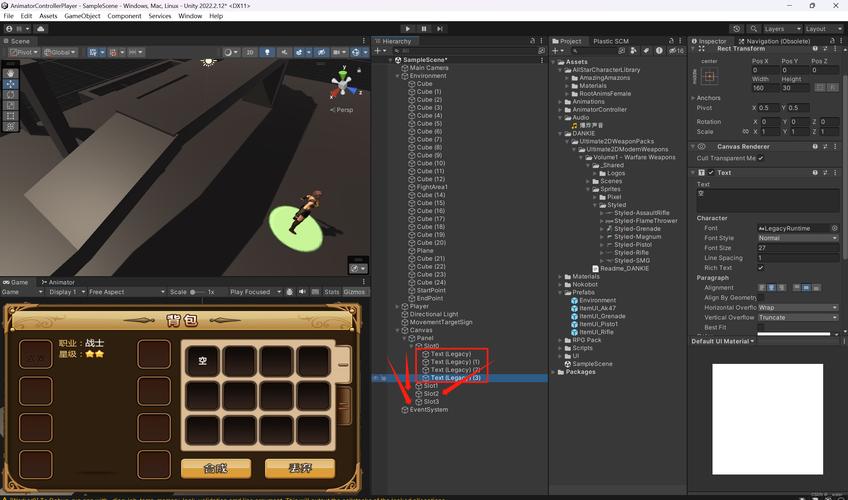Toggle scene audio icon
This screenshot has height=500, width=848.
point(284,52)
